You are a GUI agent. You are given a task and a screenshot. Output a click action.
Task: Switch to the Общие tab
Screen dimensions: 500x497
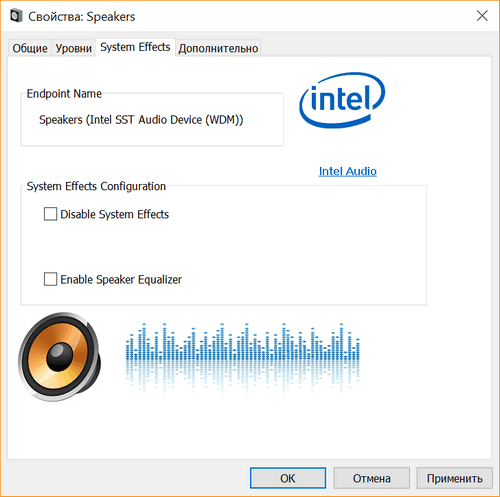click(30, 48)
